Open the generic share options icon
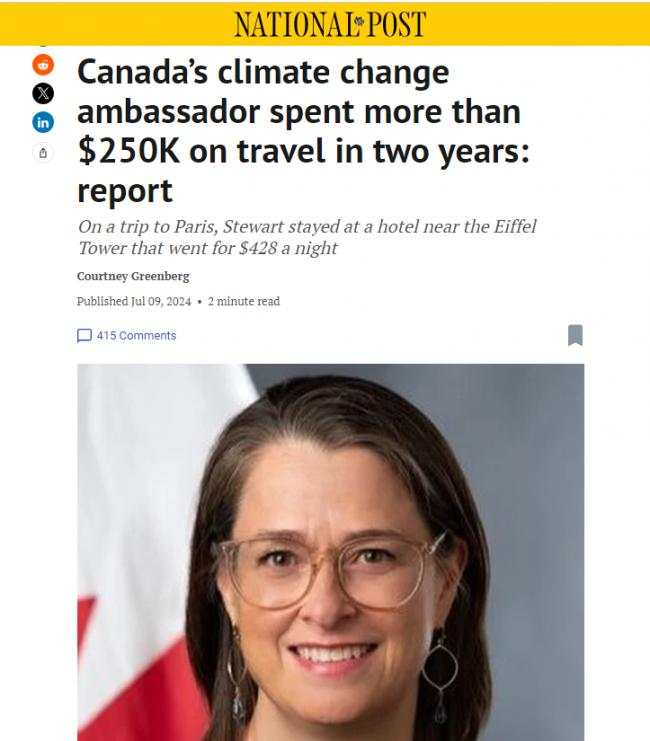The width and height of the screenshot is (650, 741). tap(43, 153)
